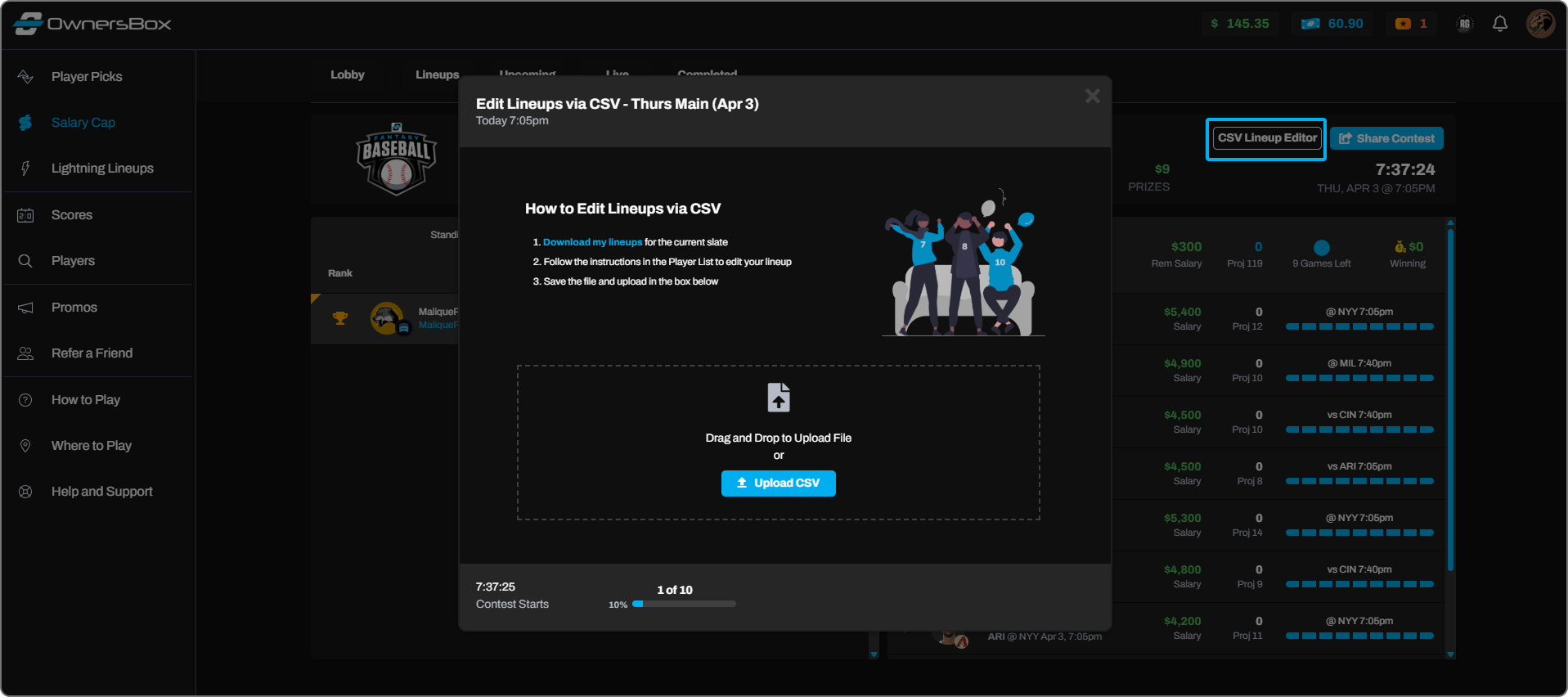The height and width of the screenshot is (697, 1568).
Task: Click the drag and drop upload area
Action: [778, 409]
